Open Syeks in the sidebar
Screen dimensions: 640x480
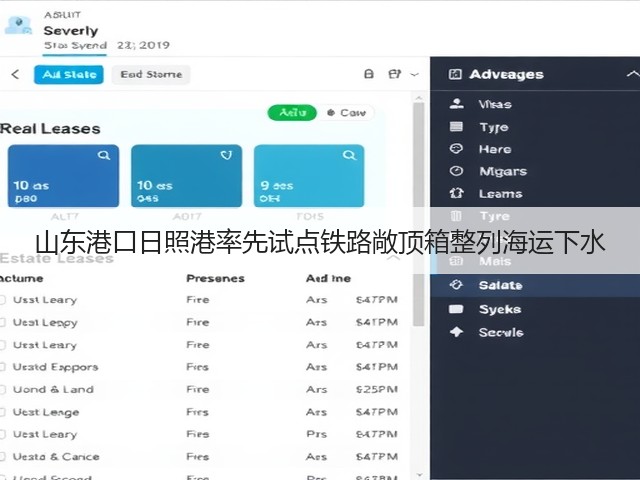500,309
